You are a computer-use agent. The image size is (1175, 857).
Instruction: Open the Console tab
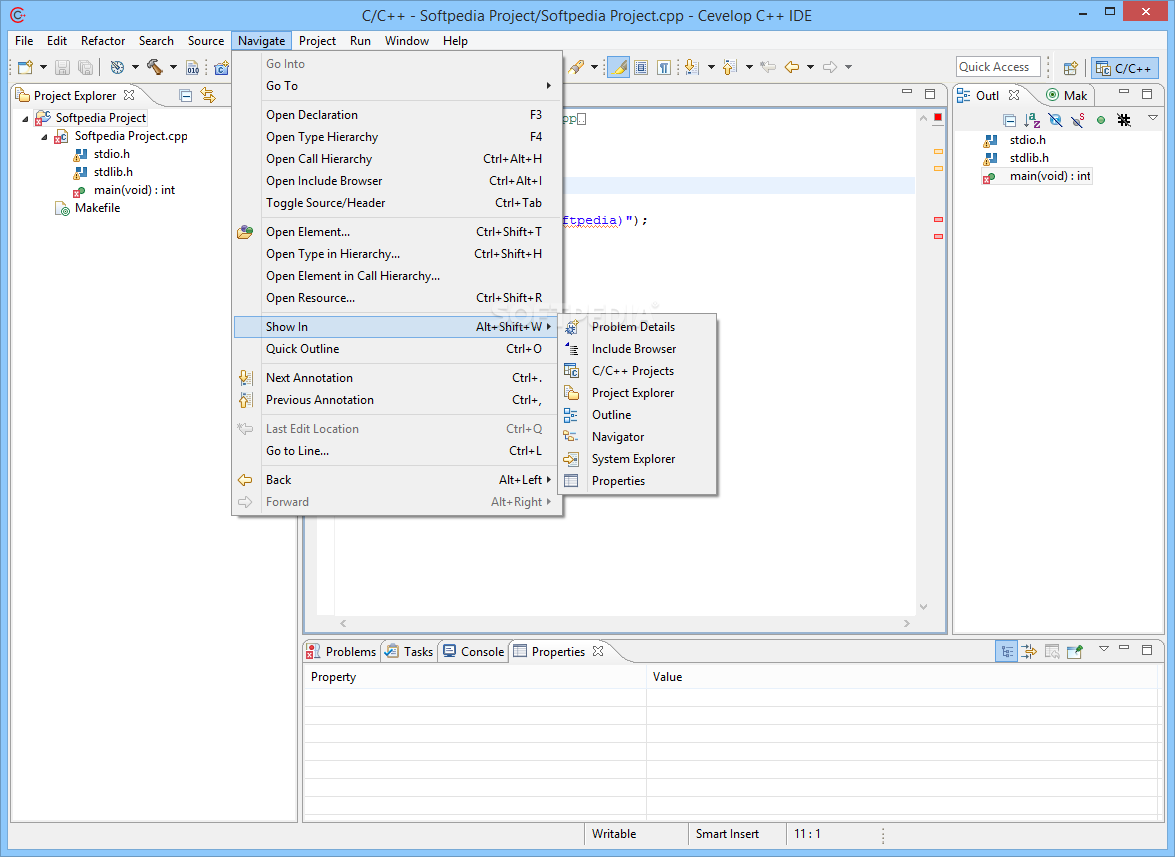point(474,652)
